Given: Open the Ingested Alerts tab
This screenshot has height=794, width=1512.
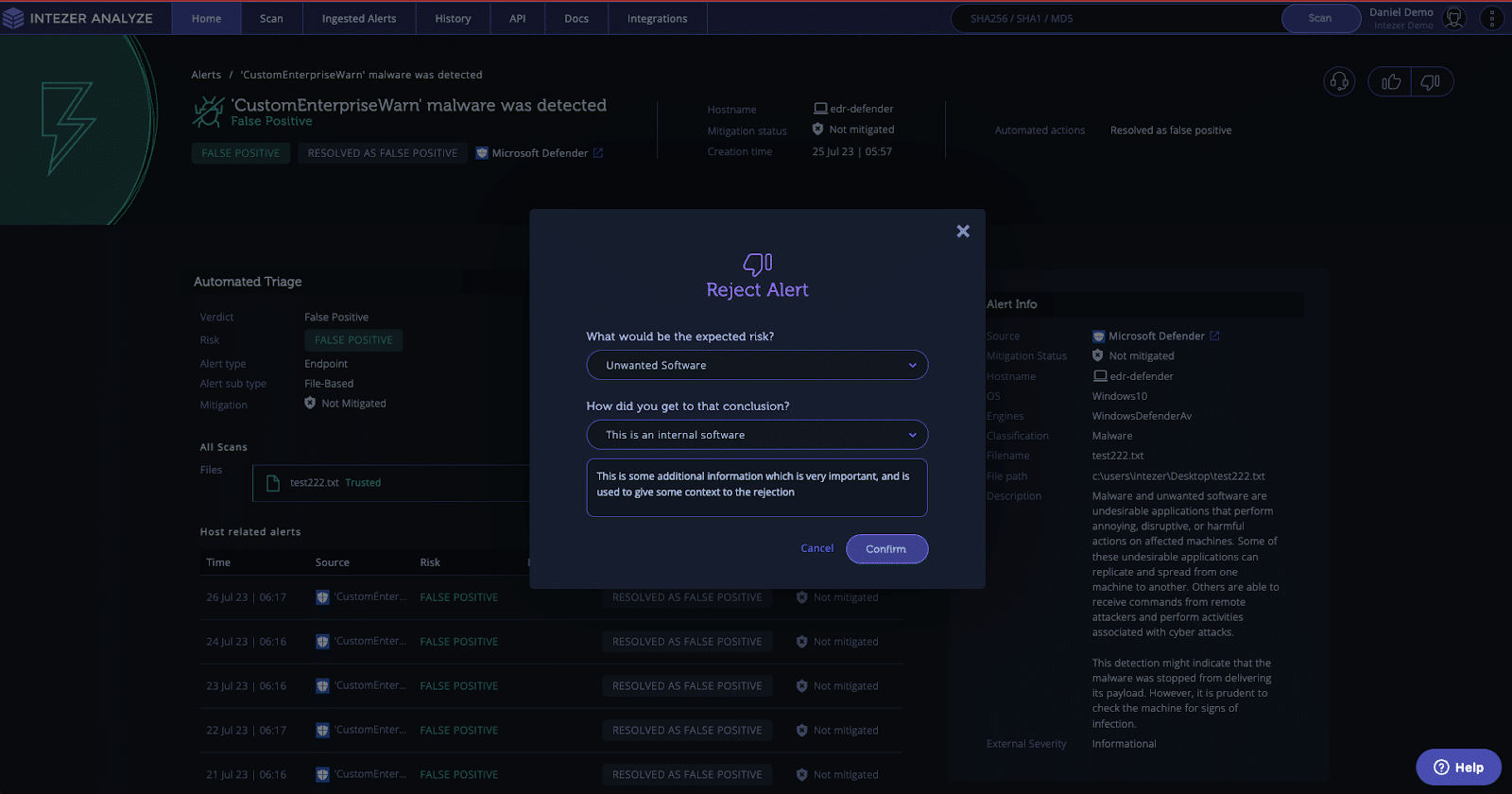Looking at the screenshot, I should pyautogui.click(x=359, y=18).
